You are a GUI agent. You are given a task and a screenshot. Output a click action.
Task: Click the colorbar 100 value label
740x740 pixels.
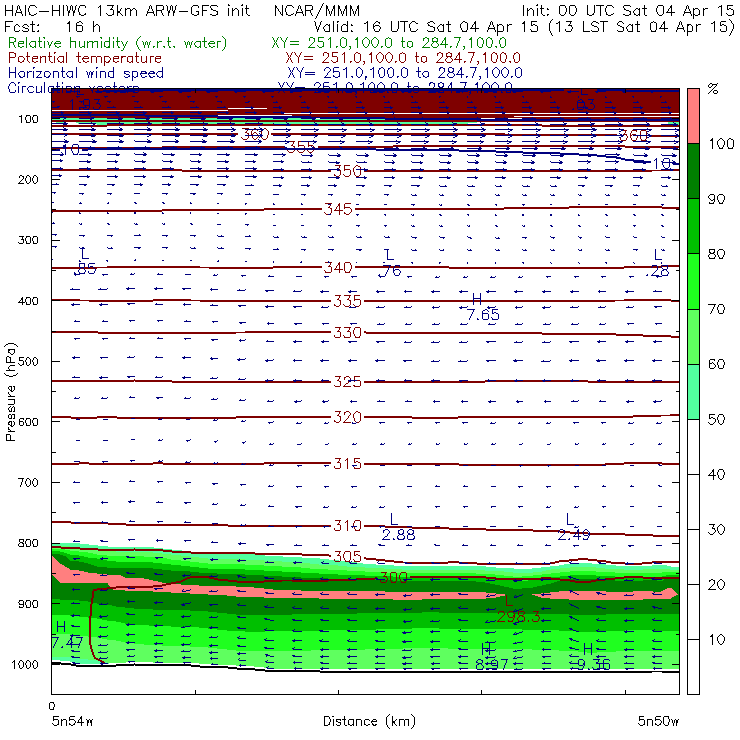722,144
